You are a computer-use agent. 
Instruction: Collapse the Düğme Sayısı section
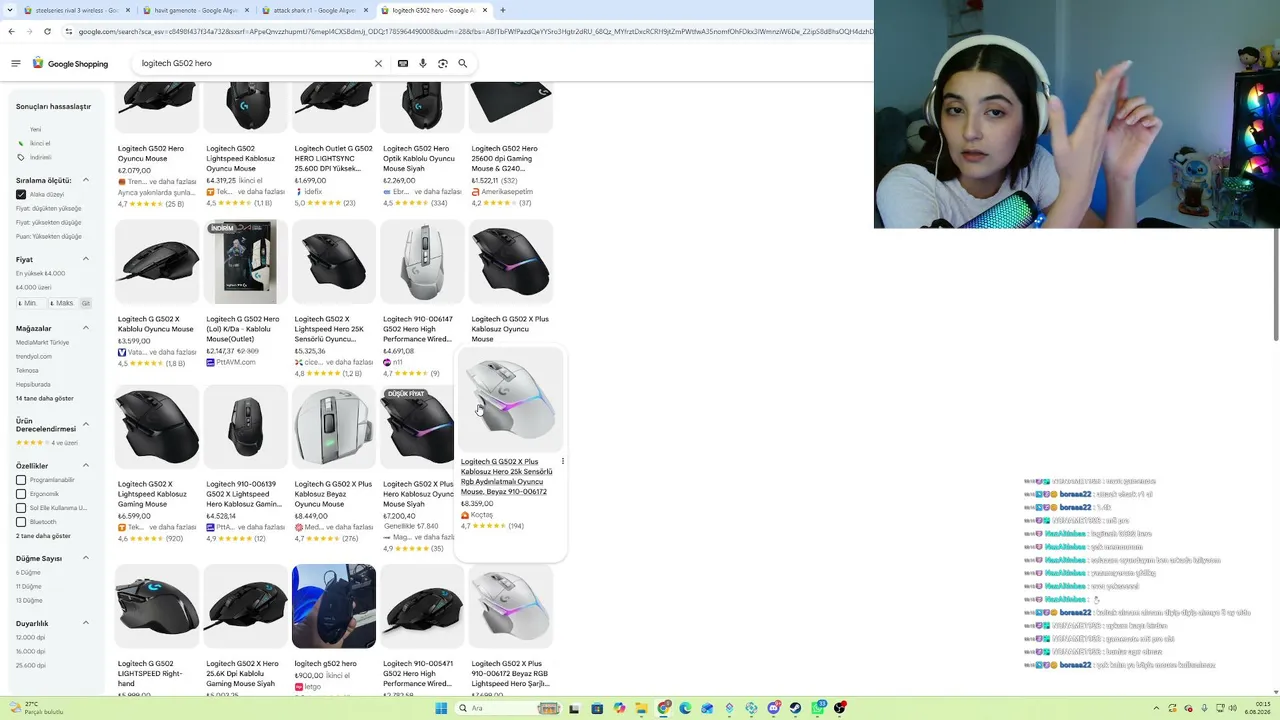point(86,558)
